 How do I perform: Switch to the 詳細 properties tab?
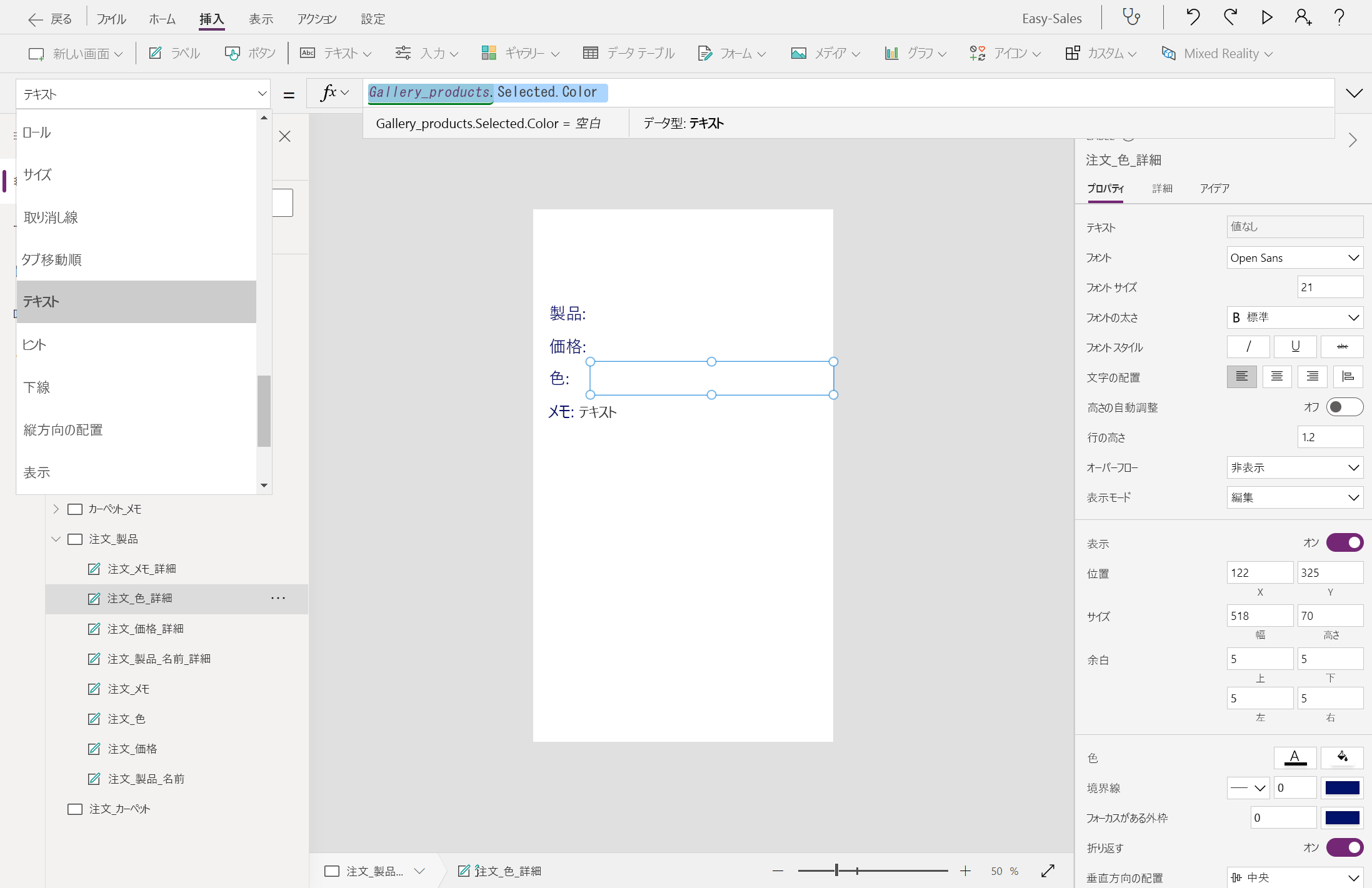pyautogui.click(x=1162, y=188)
